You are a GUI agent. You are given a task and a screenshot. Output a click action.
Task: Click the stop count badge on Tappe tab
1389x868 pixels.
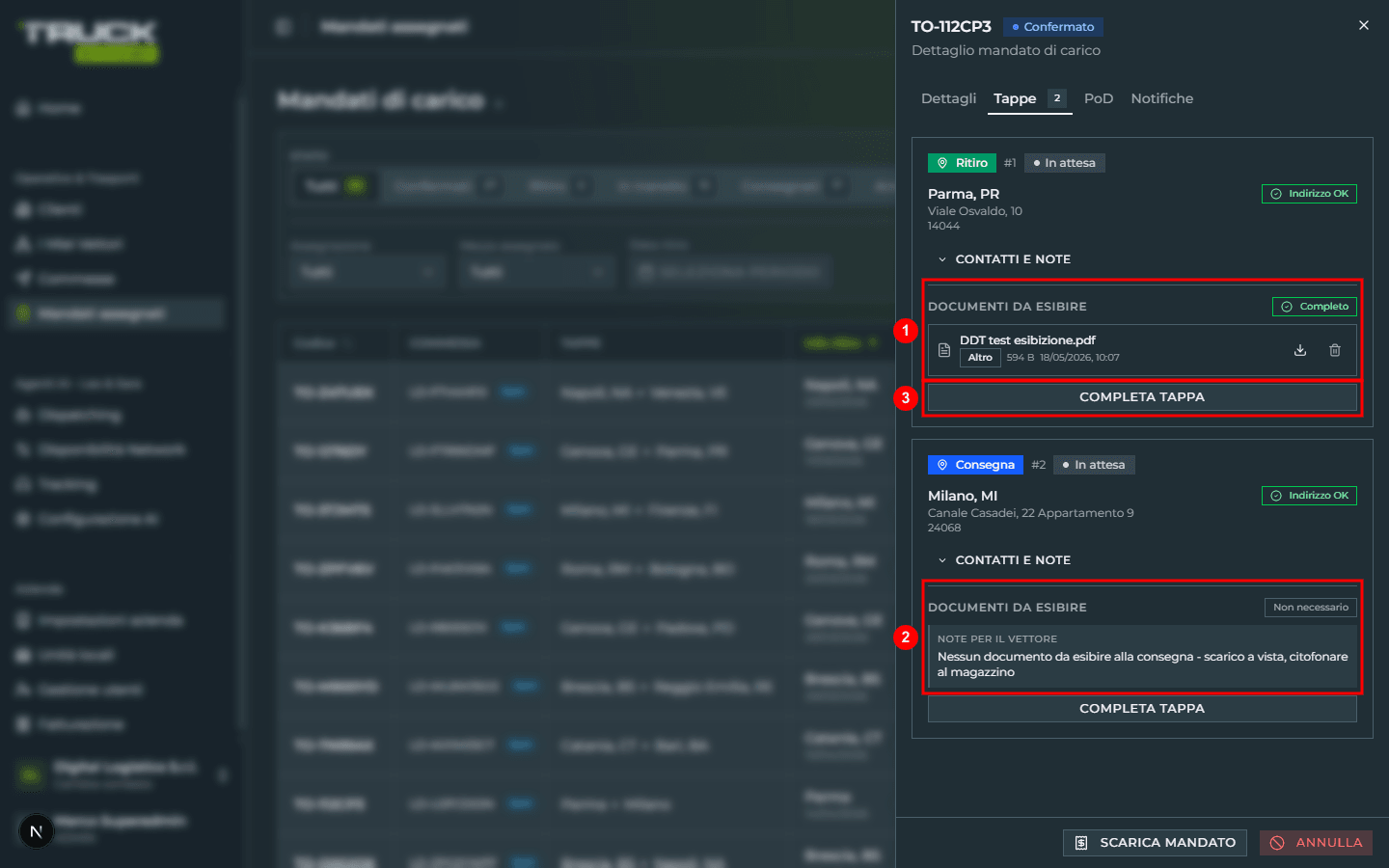pyautogui.click(x=1057, y=98)
